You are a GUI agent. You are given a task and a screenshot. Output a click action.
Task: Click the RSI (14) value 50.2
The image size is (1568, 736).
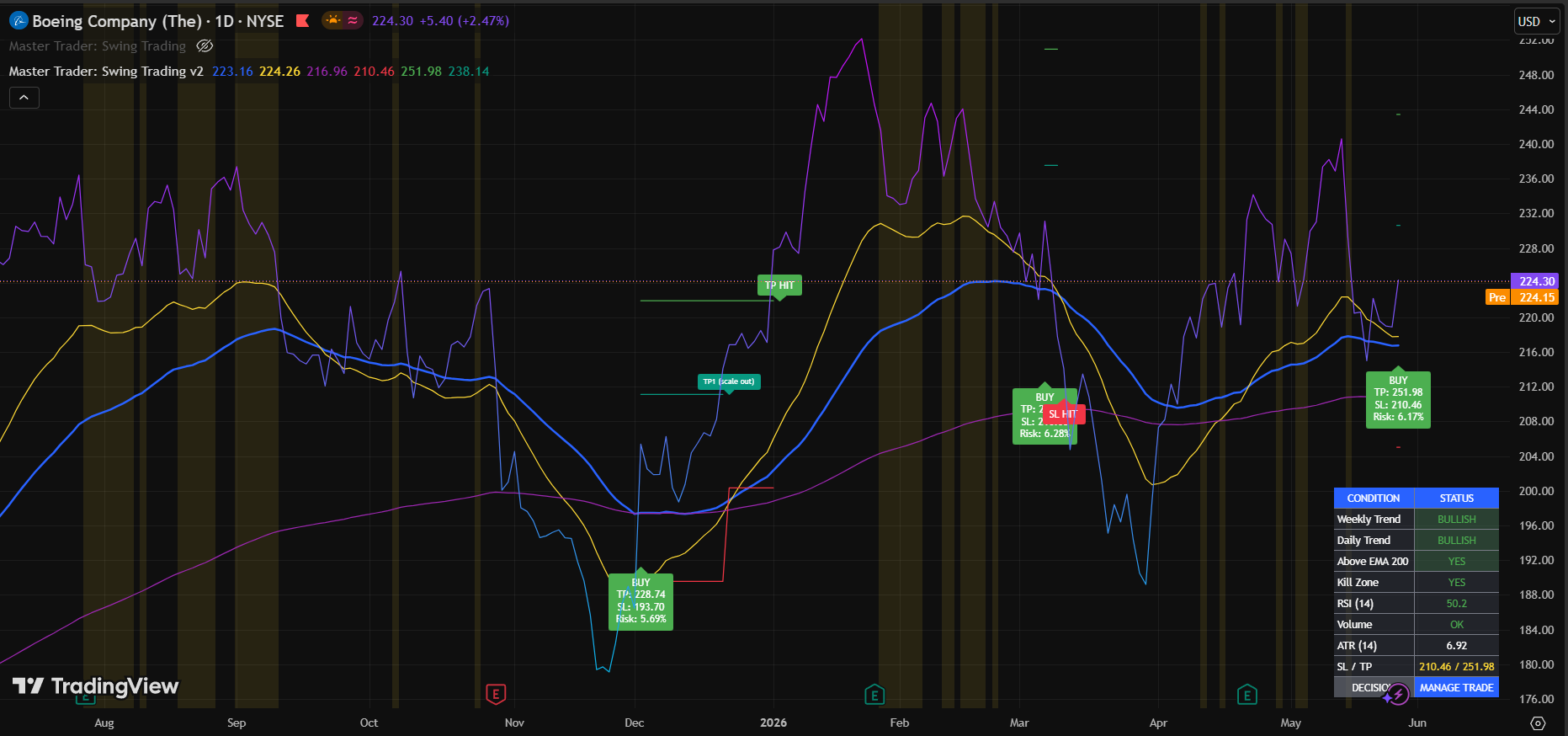[1456, 604]
